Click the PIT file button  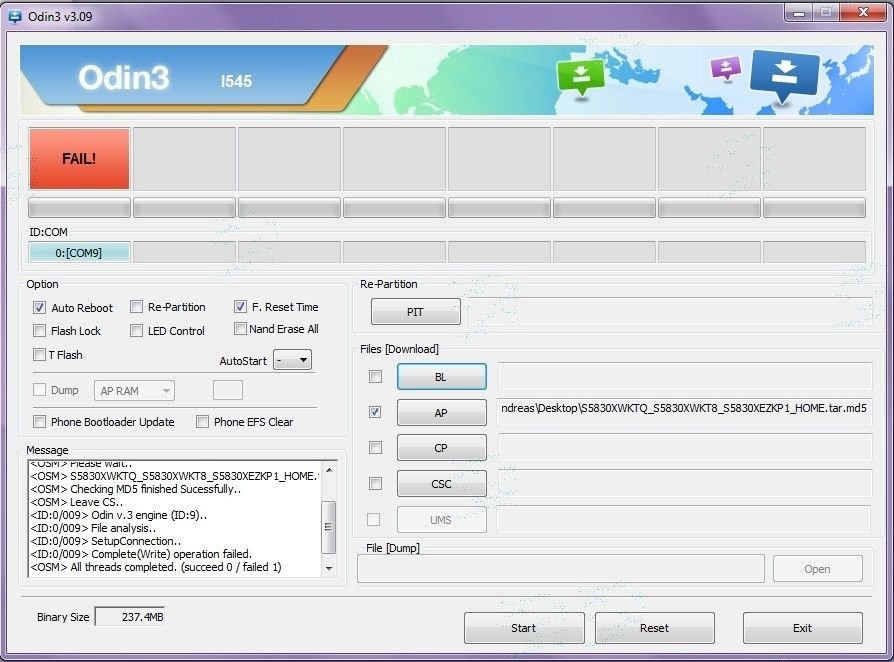click(416, 312)
